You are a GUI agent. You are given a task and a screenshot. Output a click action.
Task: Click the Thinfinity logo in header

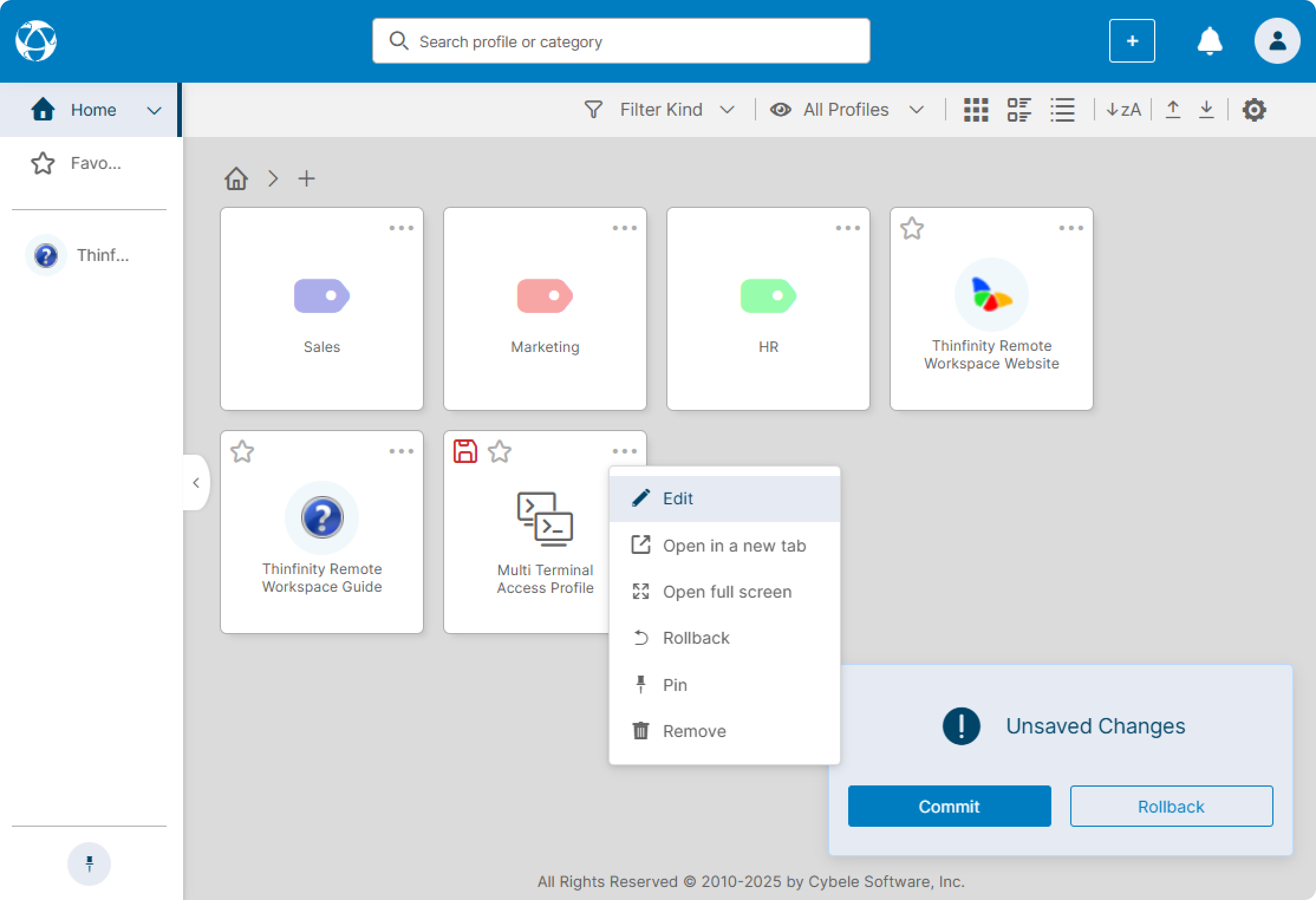36,41
